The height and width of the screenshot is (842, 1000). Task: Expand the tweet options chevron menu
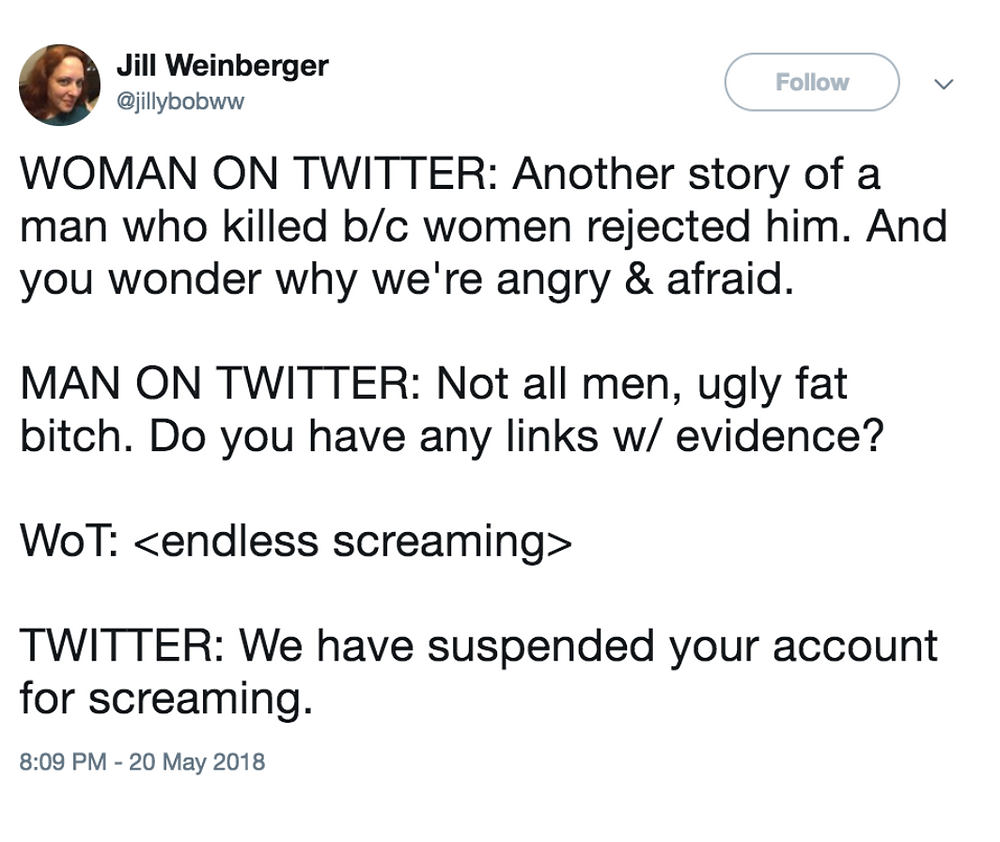pos(943,84)
